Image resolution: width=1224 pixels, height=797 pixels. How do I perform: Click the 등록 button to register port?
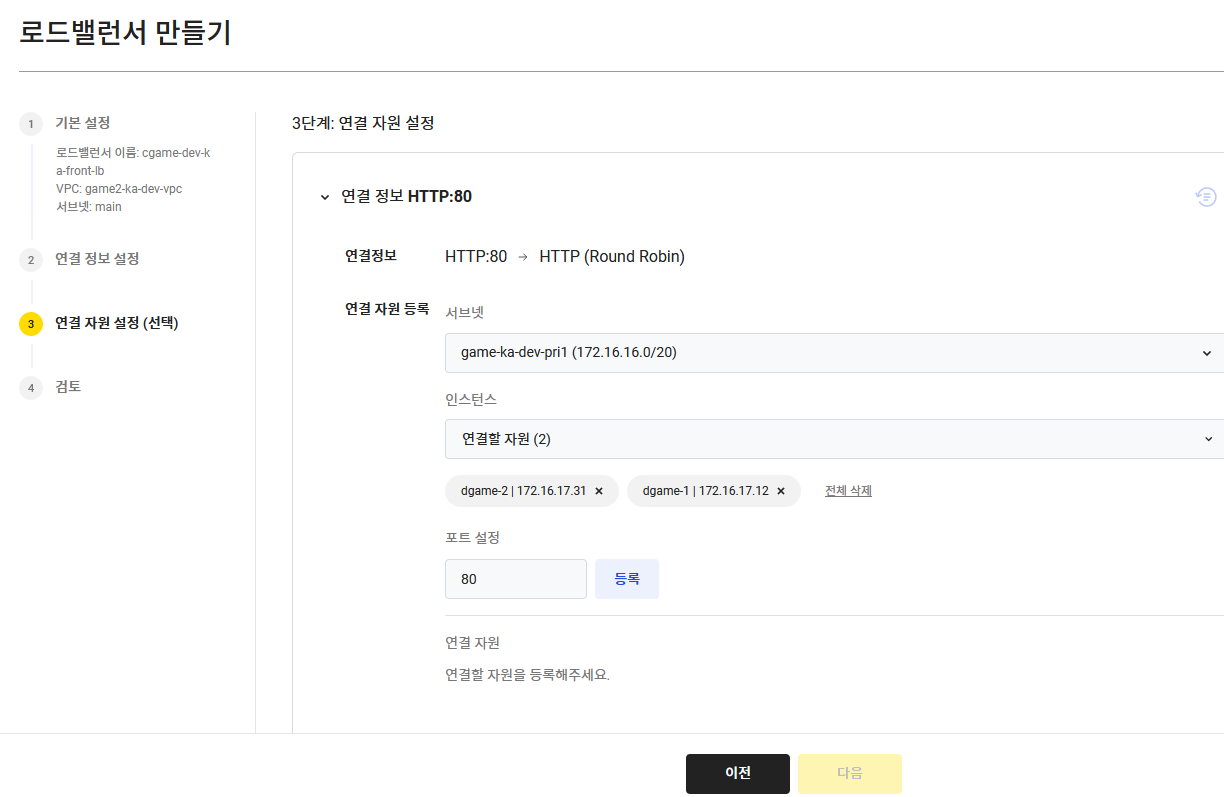click(627, 578)
